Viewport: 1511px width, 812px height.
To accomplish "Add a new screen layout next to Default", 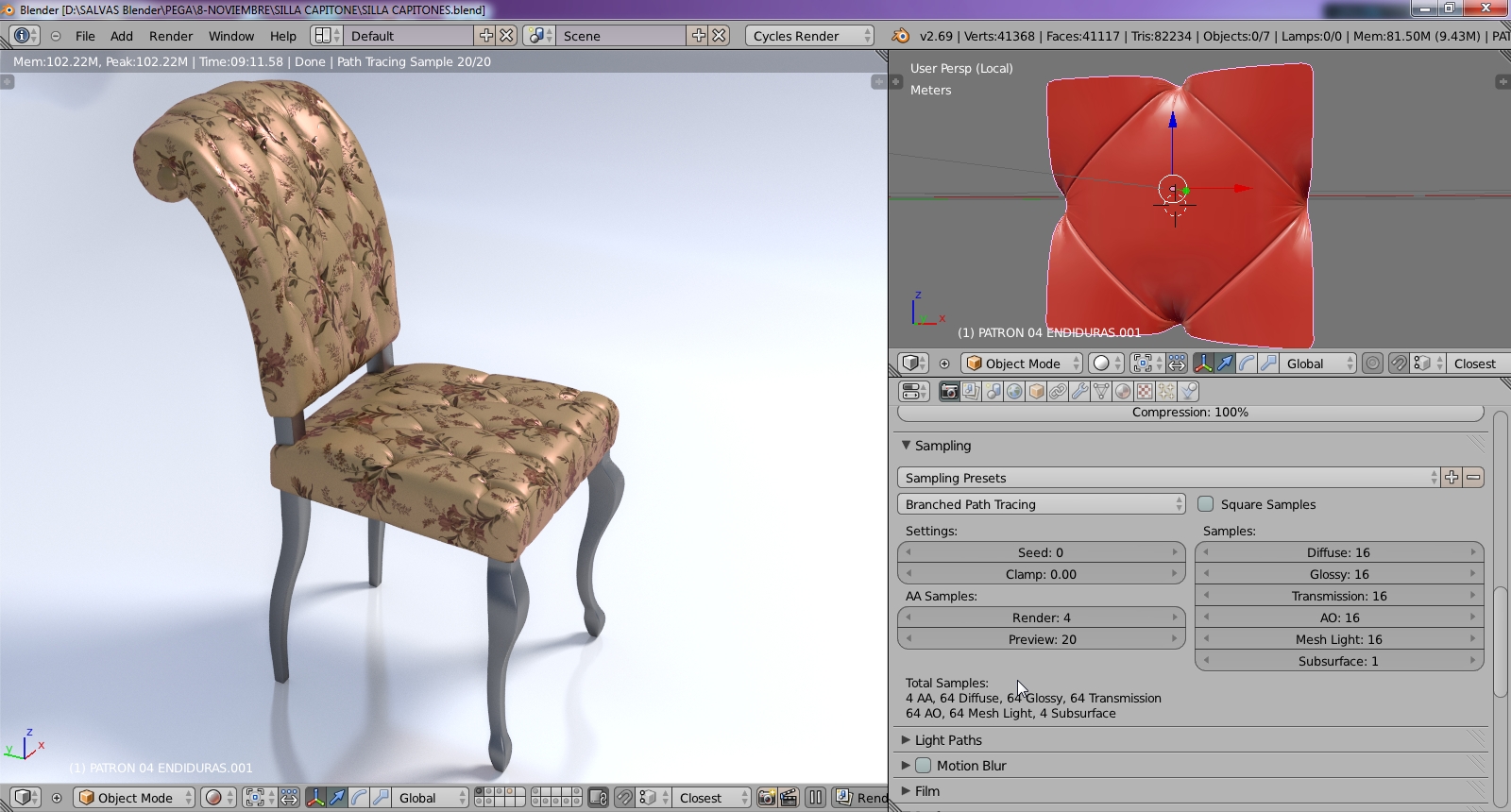I will pyautogui.click(x=485, y=36).
